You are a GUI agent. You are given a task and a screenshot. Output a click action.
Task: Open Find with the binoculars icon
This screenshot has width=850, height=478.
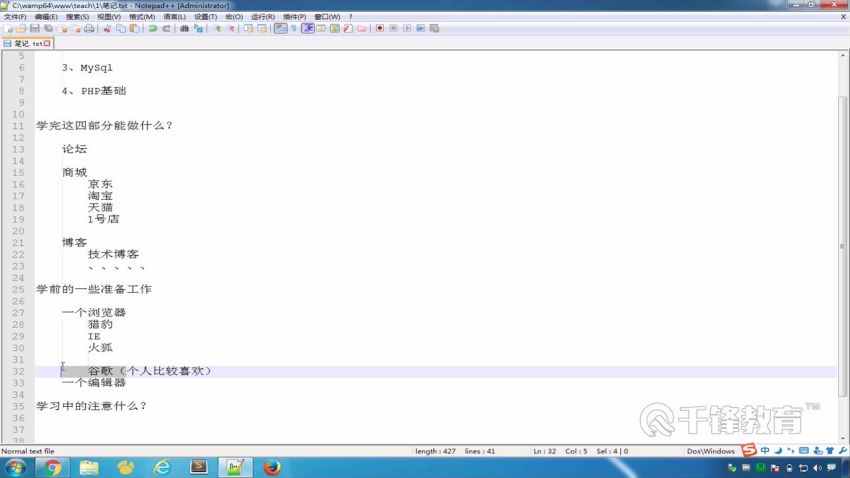(184, 28)
